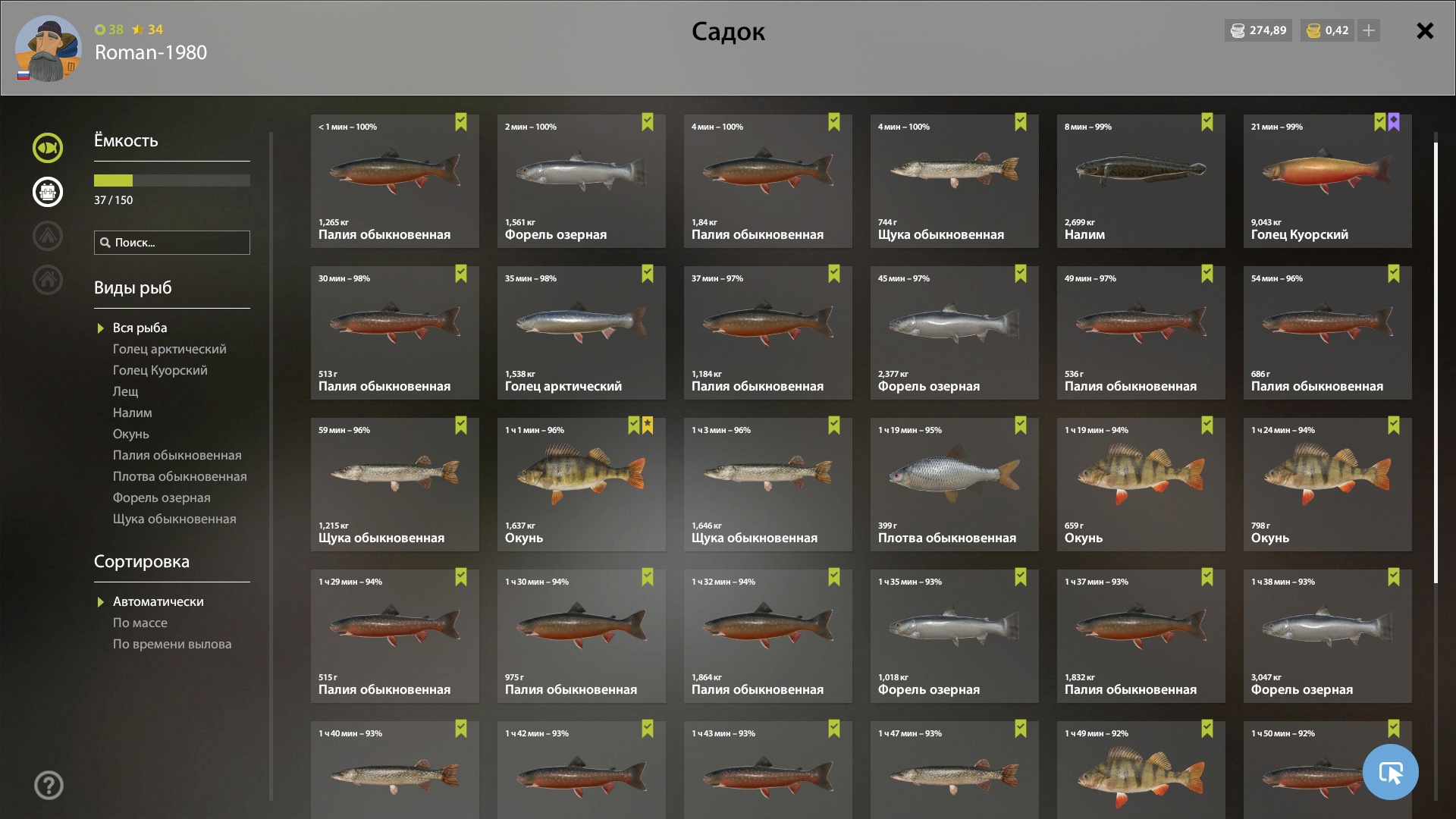This screenshot has height=819, width=1456.
Task: Click the keepnet capacity progress bar
Action: point(172,180)
